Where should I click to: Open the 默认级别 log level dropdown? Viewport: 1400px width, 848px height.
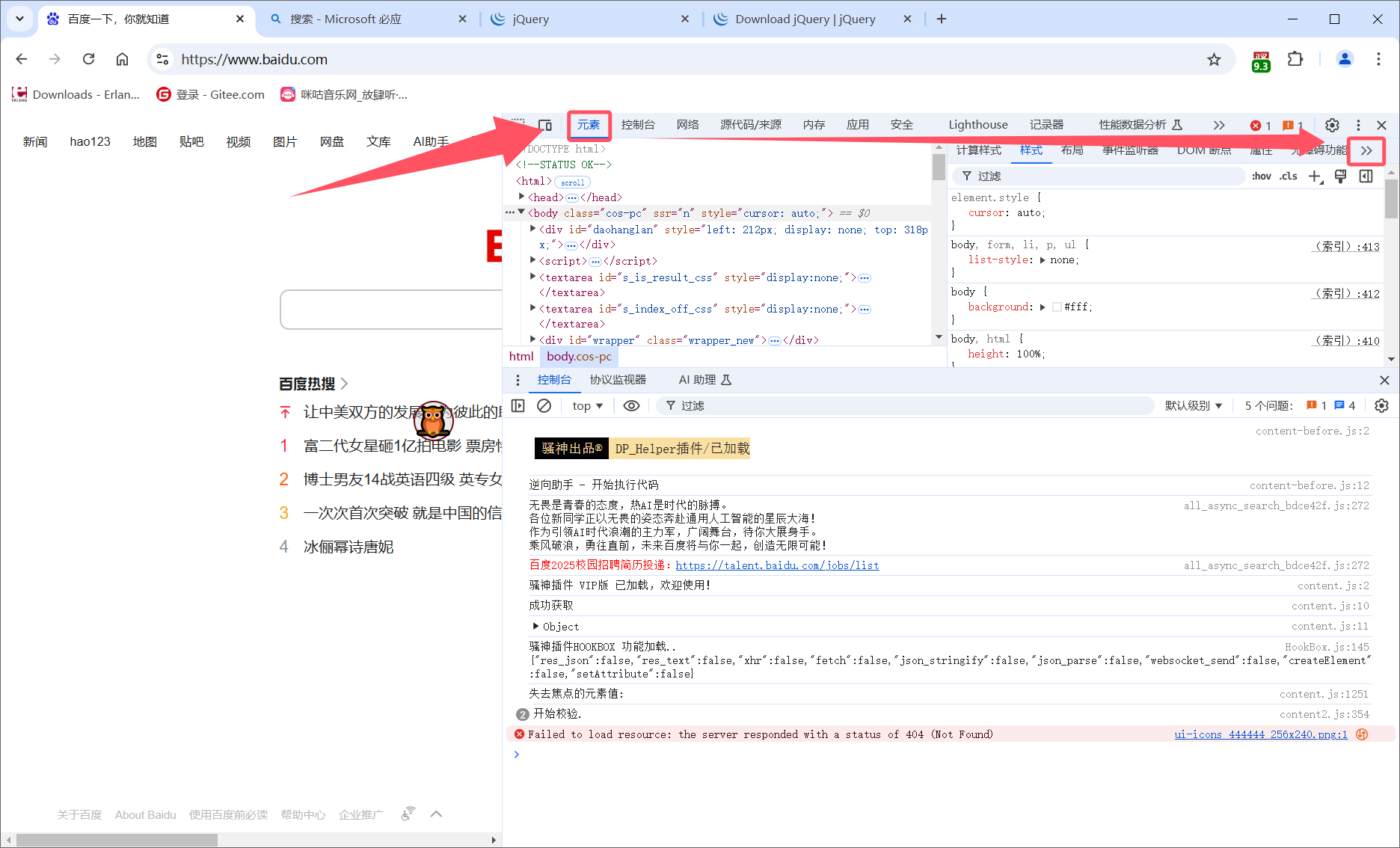pyautogui.click(x=1194, y=405)
